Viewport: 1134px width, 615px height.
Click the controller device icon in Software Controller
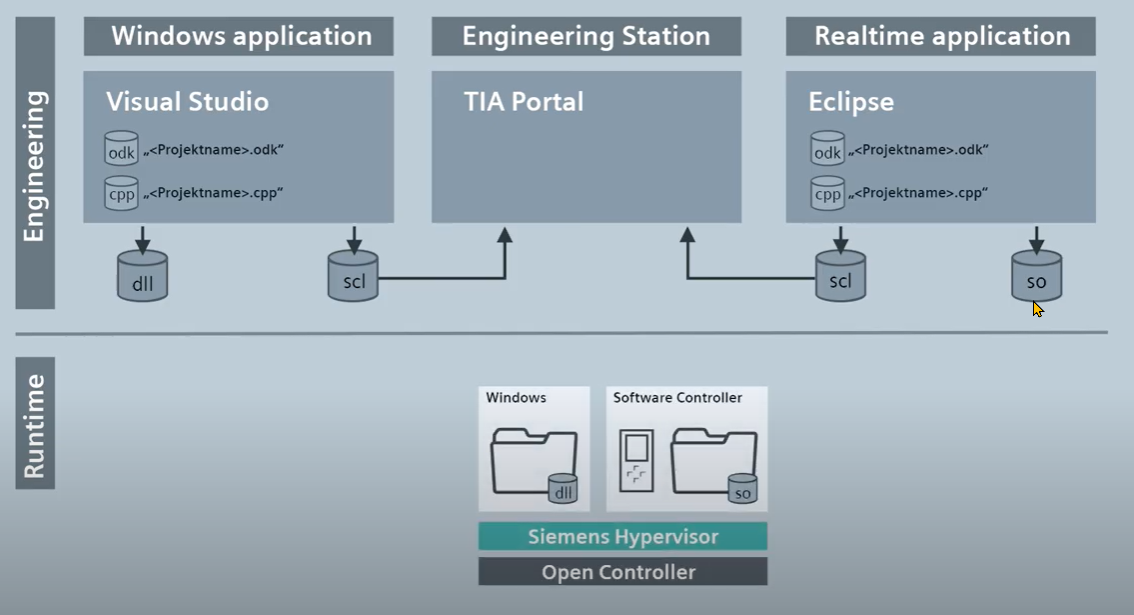click(636, 461)
